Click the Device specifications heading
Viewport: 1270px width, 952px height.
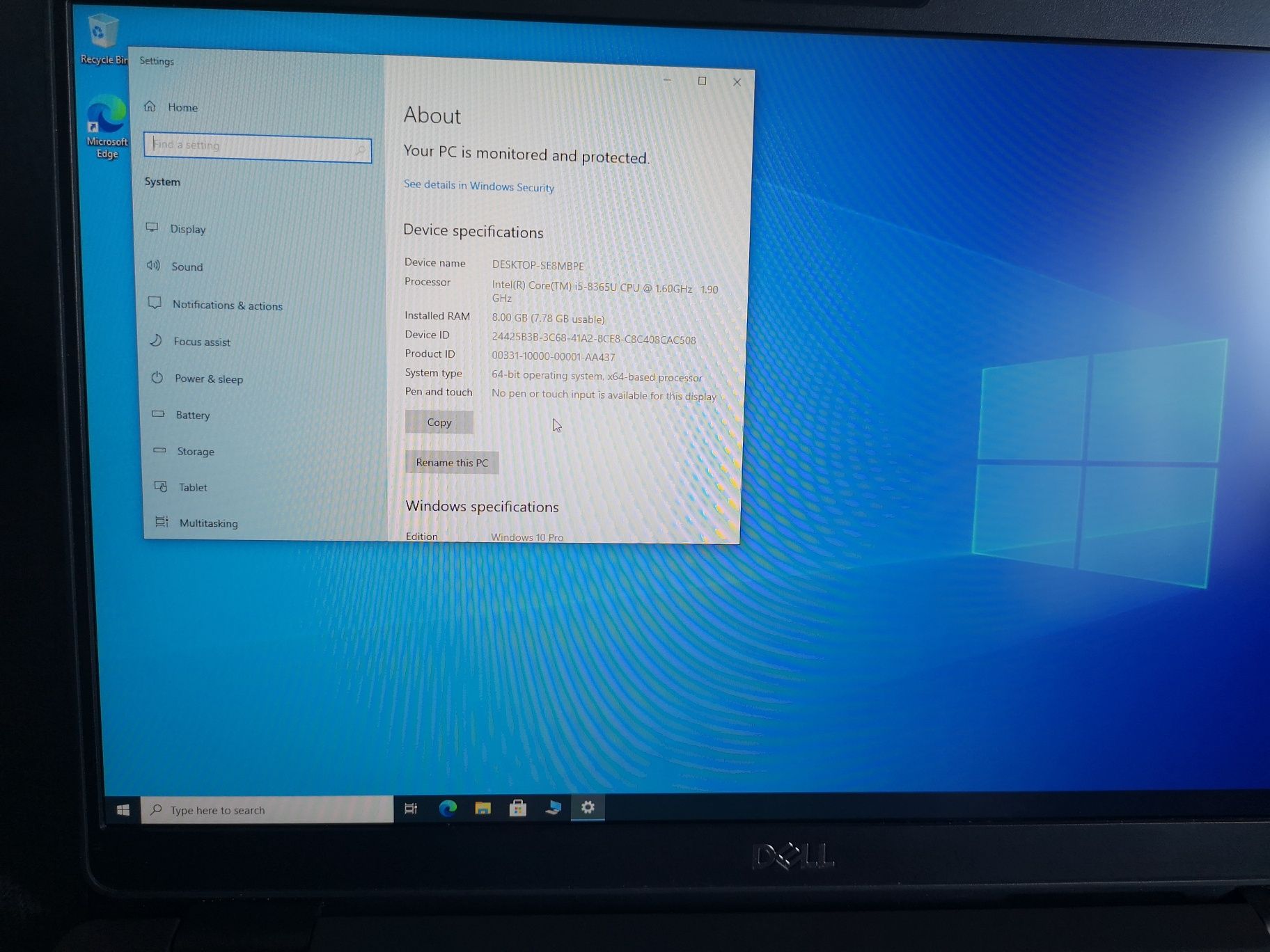point(473,231)
